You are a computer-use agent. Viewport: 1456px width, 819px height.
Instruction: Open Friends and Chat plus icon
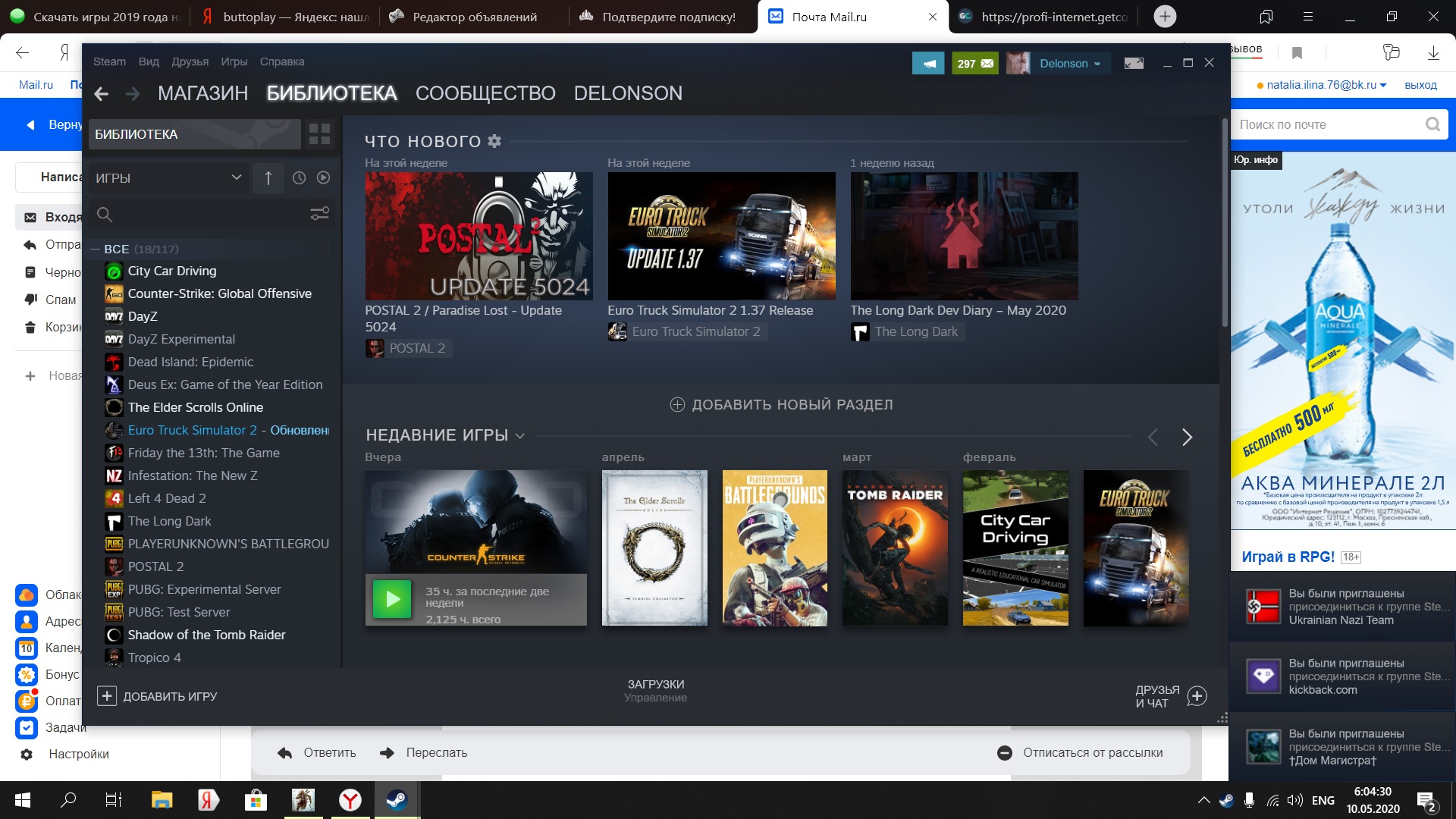(1197, 696)
